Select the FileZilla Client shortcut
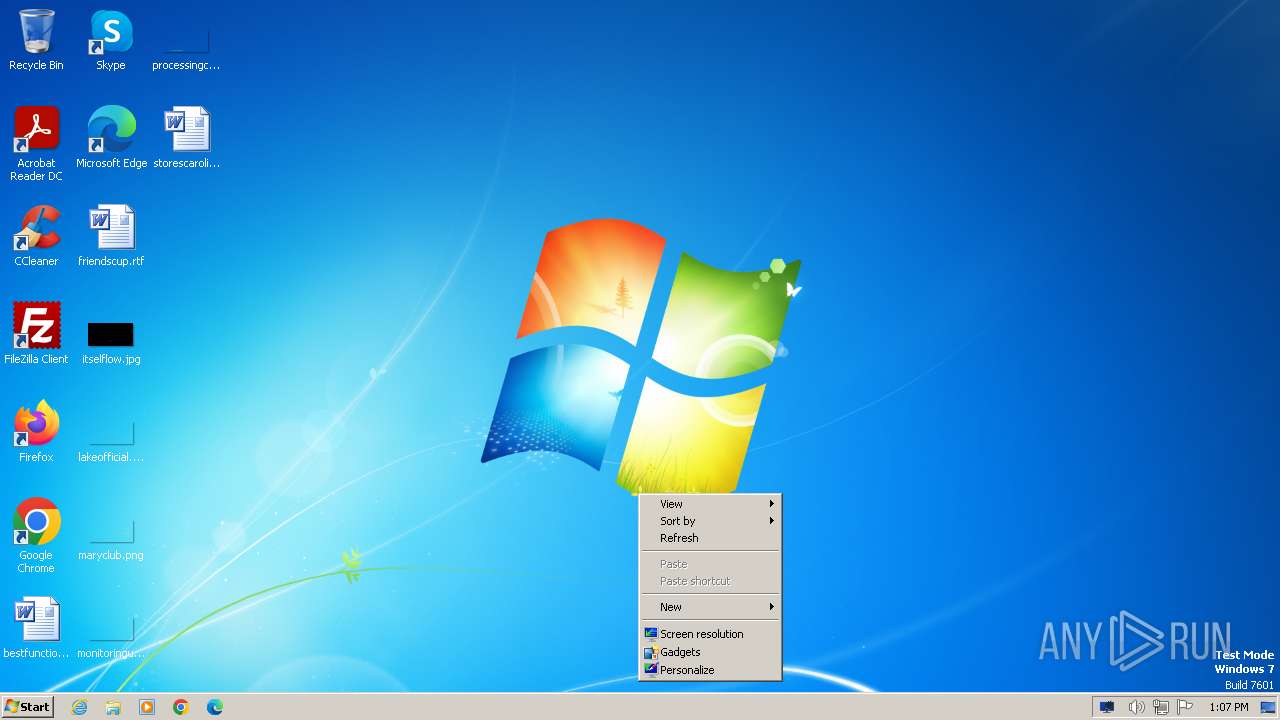1280x720 pixels. pyautogui.click(x=36, y=334)
